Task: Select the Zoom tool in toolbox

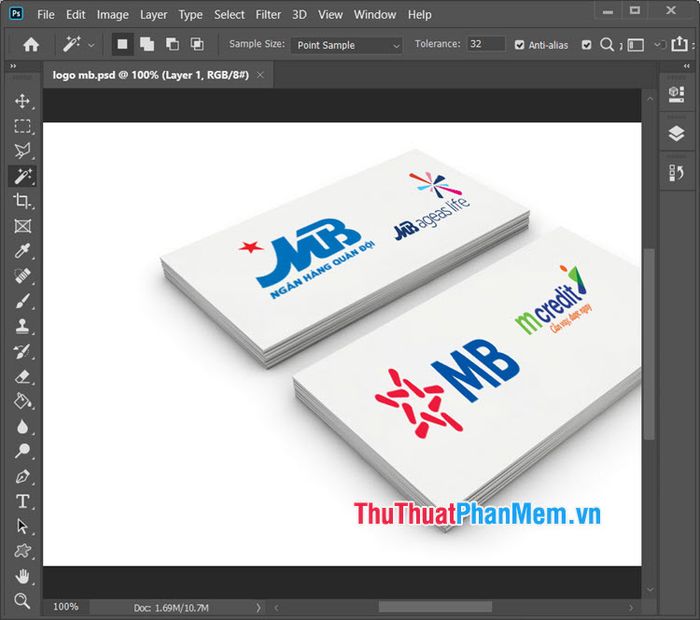Action: [22, 601]
